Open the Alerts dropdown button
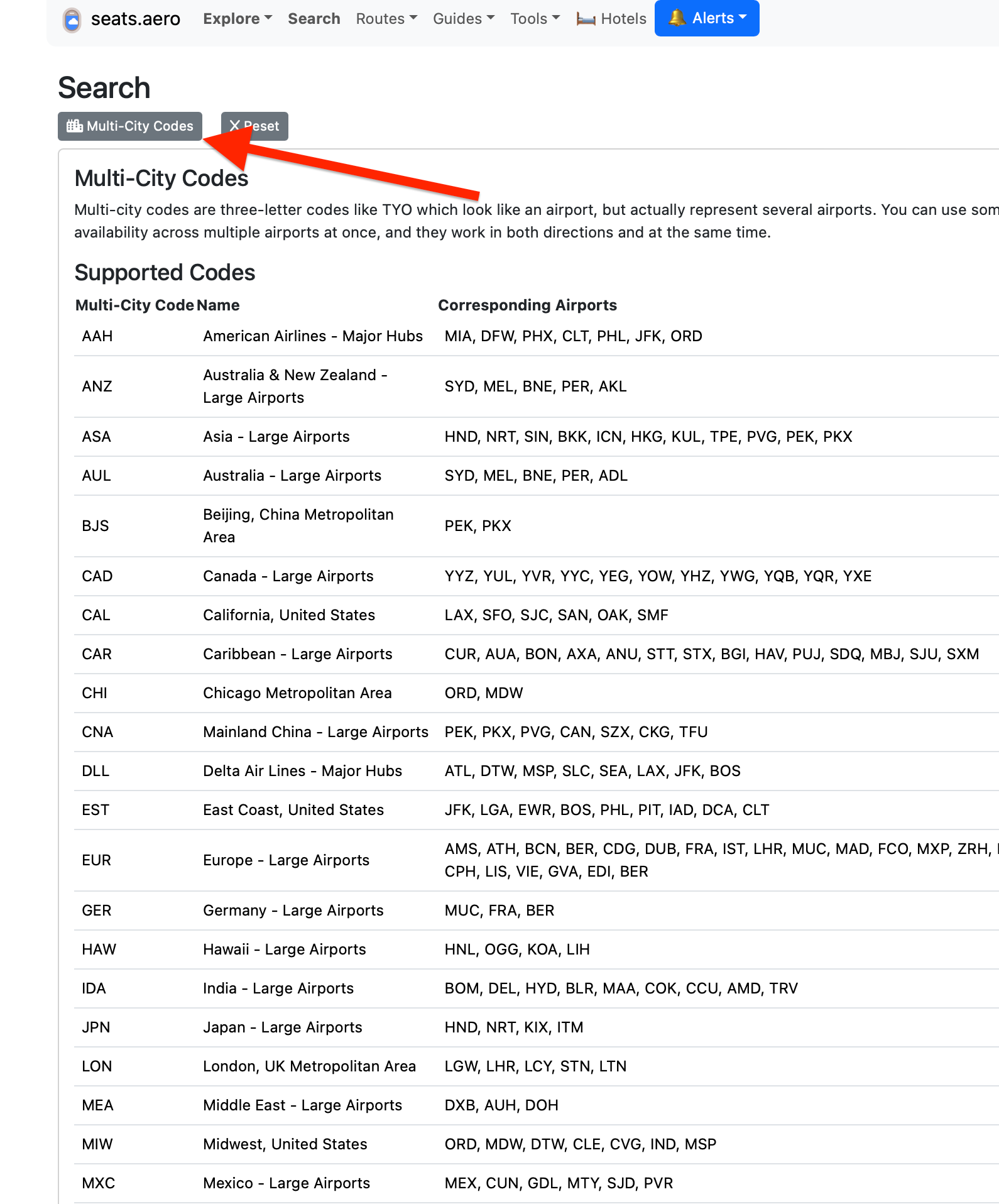The height and width of the screenshot is (1204, 999). coord(707,18)
